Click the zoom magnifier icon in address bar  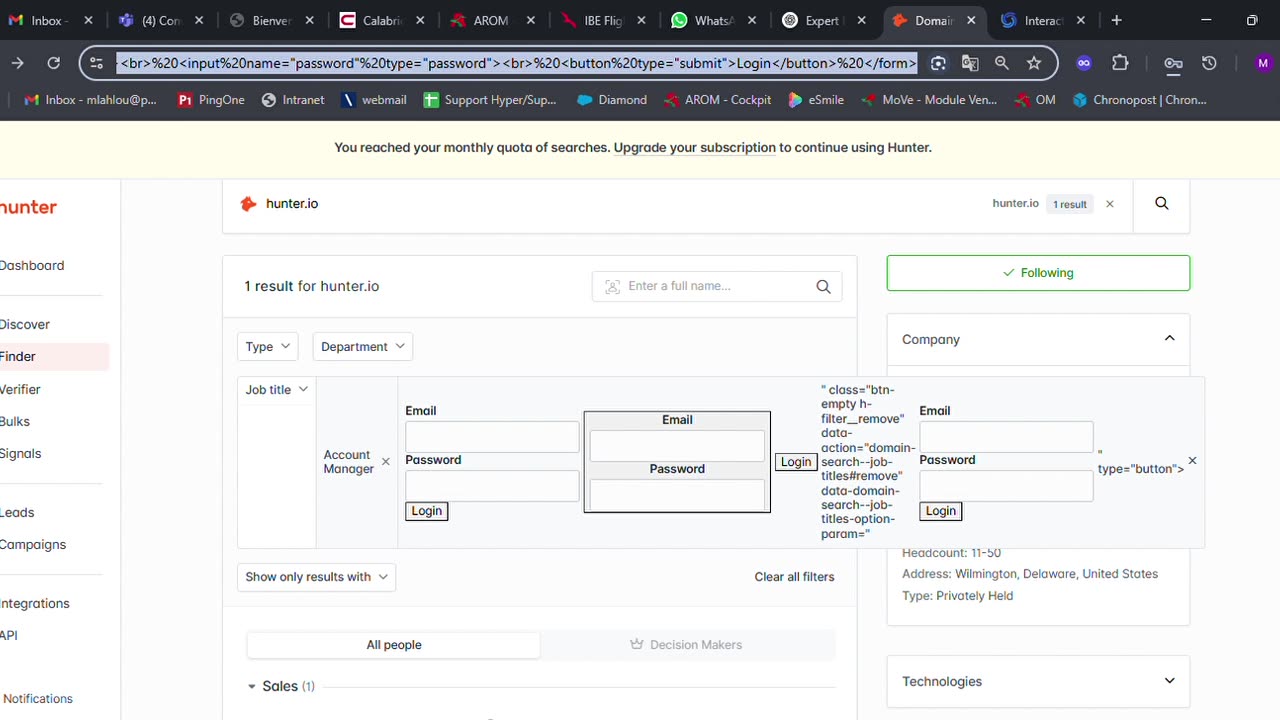pyautogui.click(x=1002, y=63)
